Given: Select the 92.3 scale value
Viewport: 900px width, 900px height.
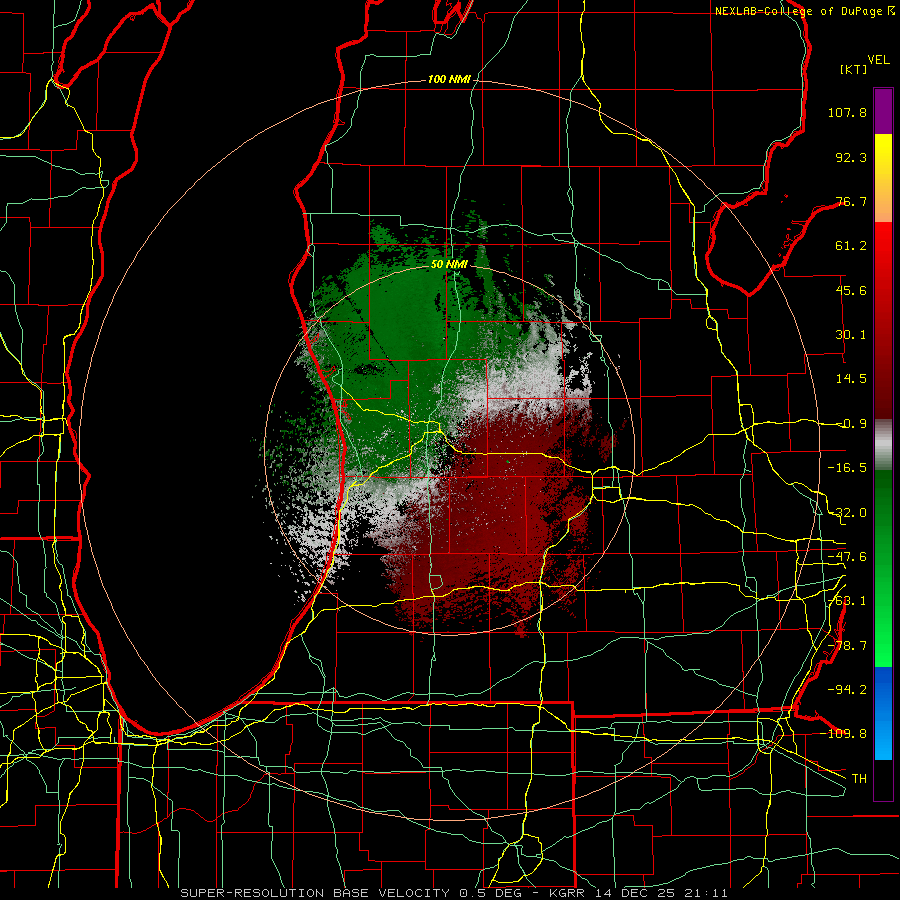Looking at the screenshot, I should [x=851, y=157].
